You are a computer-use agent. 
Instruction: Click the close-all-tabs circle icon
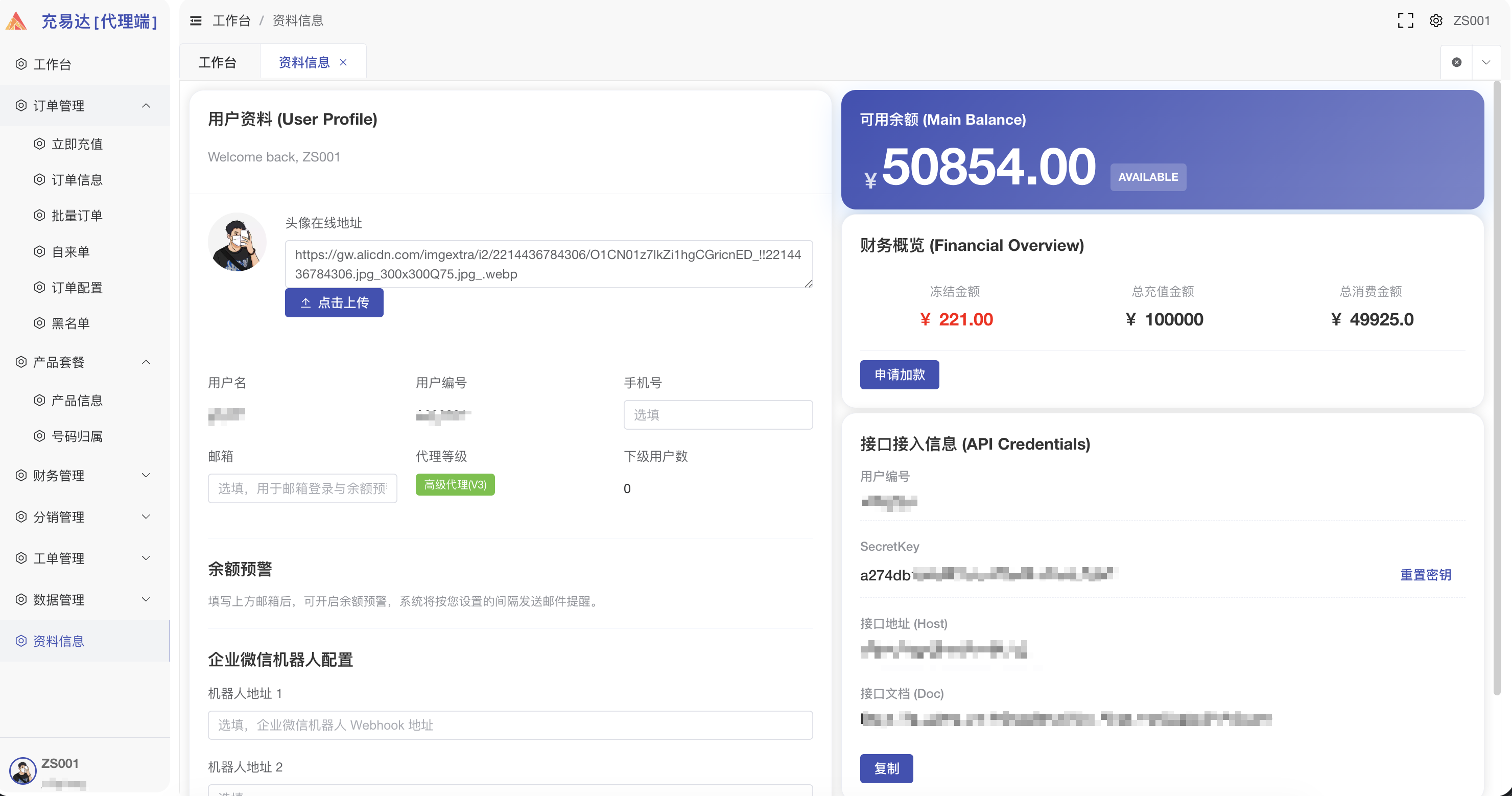[1456, 62]
